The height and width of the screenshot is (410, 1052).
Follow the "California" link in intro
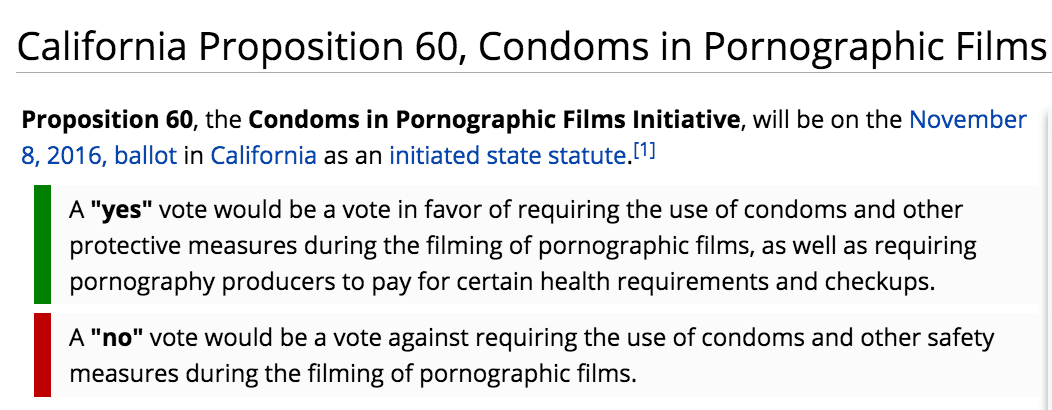coord(263,156)
